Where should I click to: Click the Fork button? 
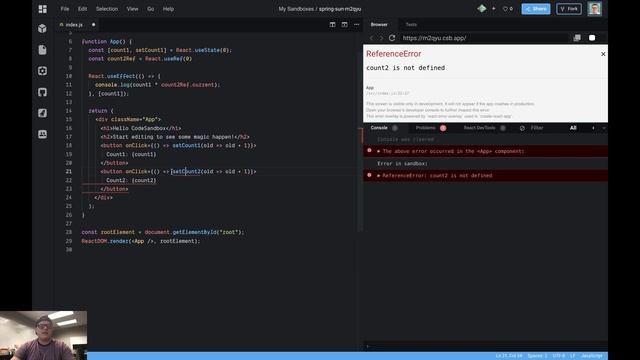569,9
